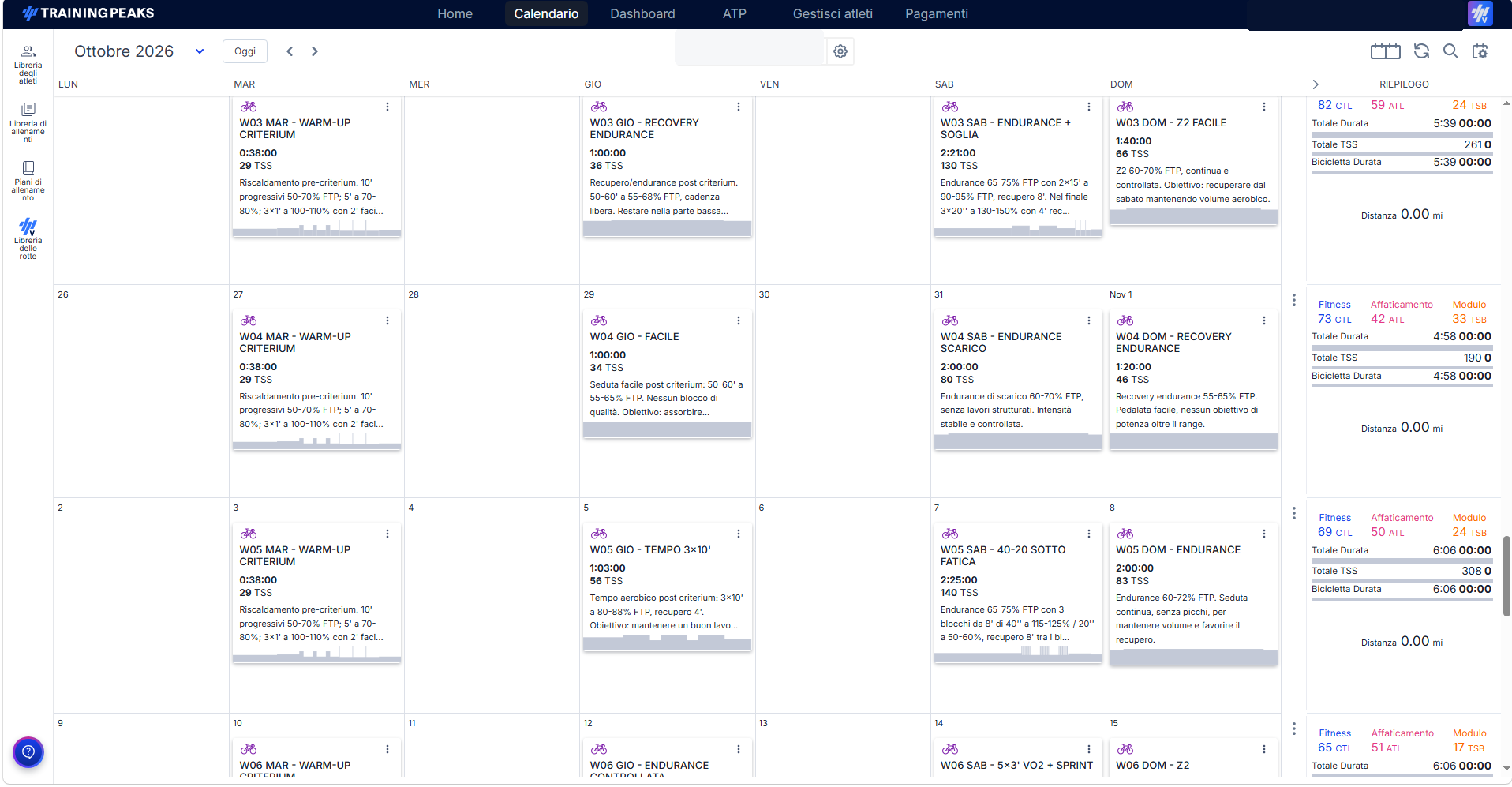Click the TrainingPeaks logo

88,13
